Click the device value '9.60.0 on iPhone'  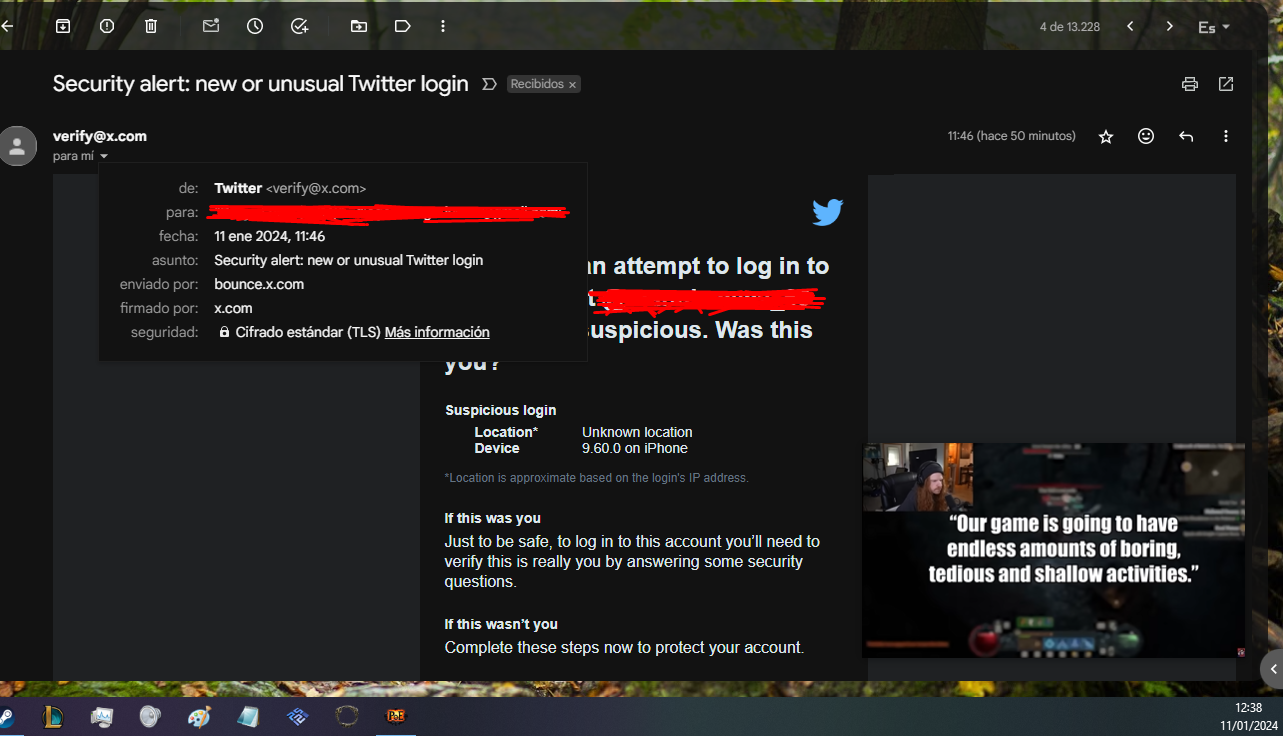(x=635, y=448)
